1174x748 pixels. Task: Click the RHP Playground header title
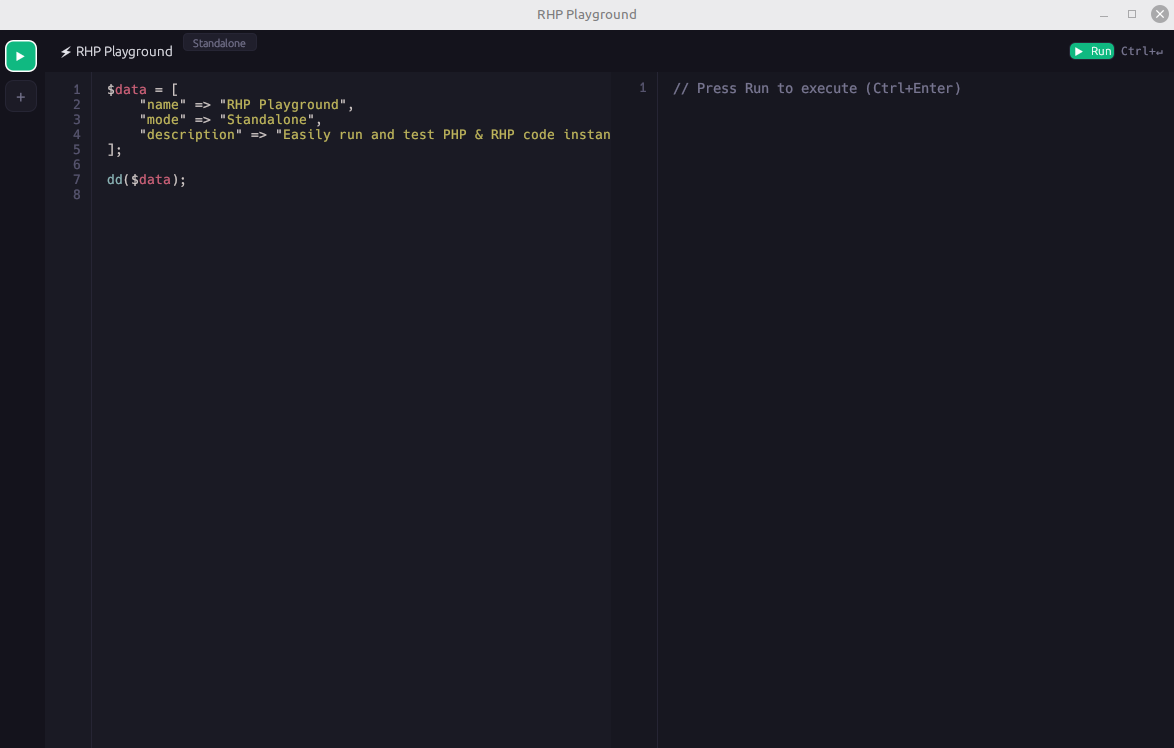click(124, 52)
